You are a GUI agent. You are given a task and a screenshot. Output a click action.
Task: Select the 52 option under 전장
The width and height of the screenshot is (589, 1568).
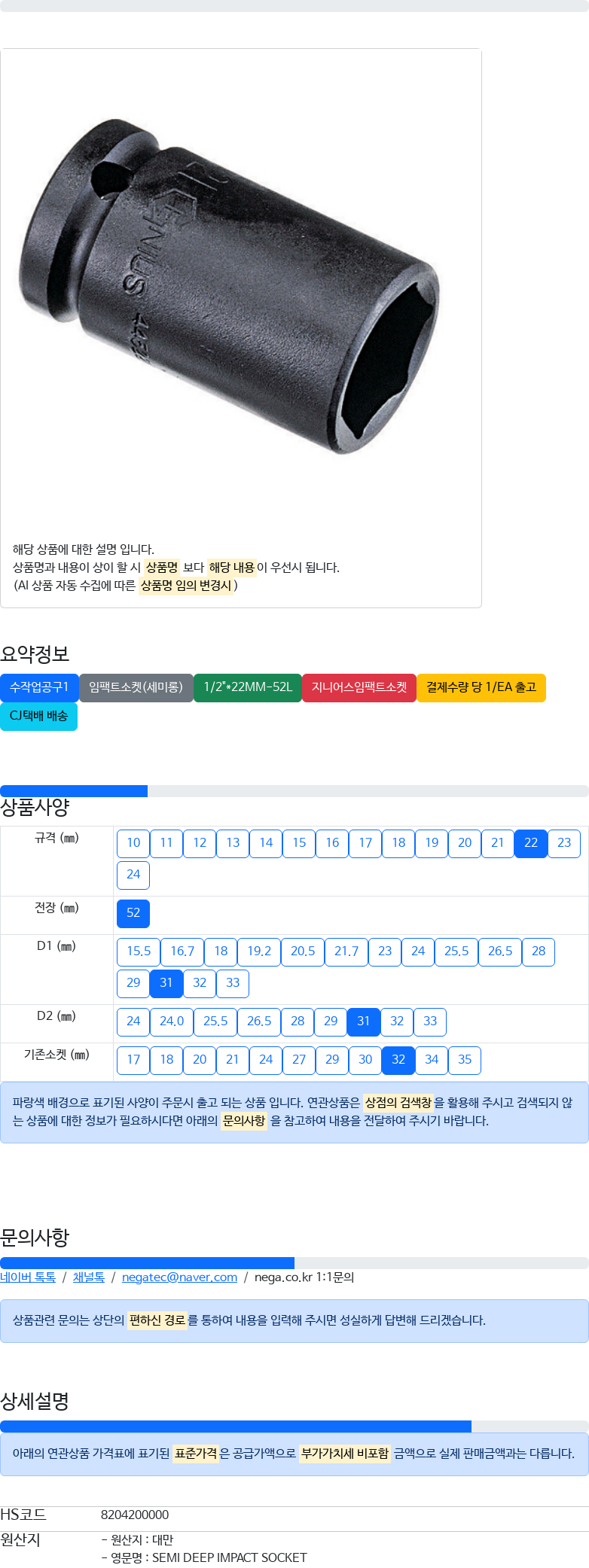pos(133,913)
